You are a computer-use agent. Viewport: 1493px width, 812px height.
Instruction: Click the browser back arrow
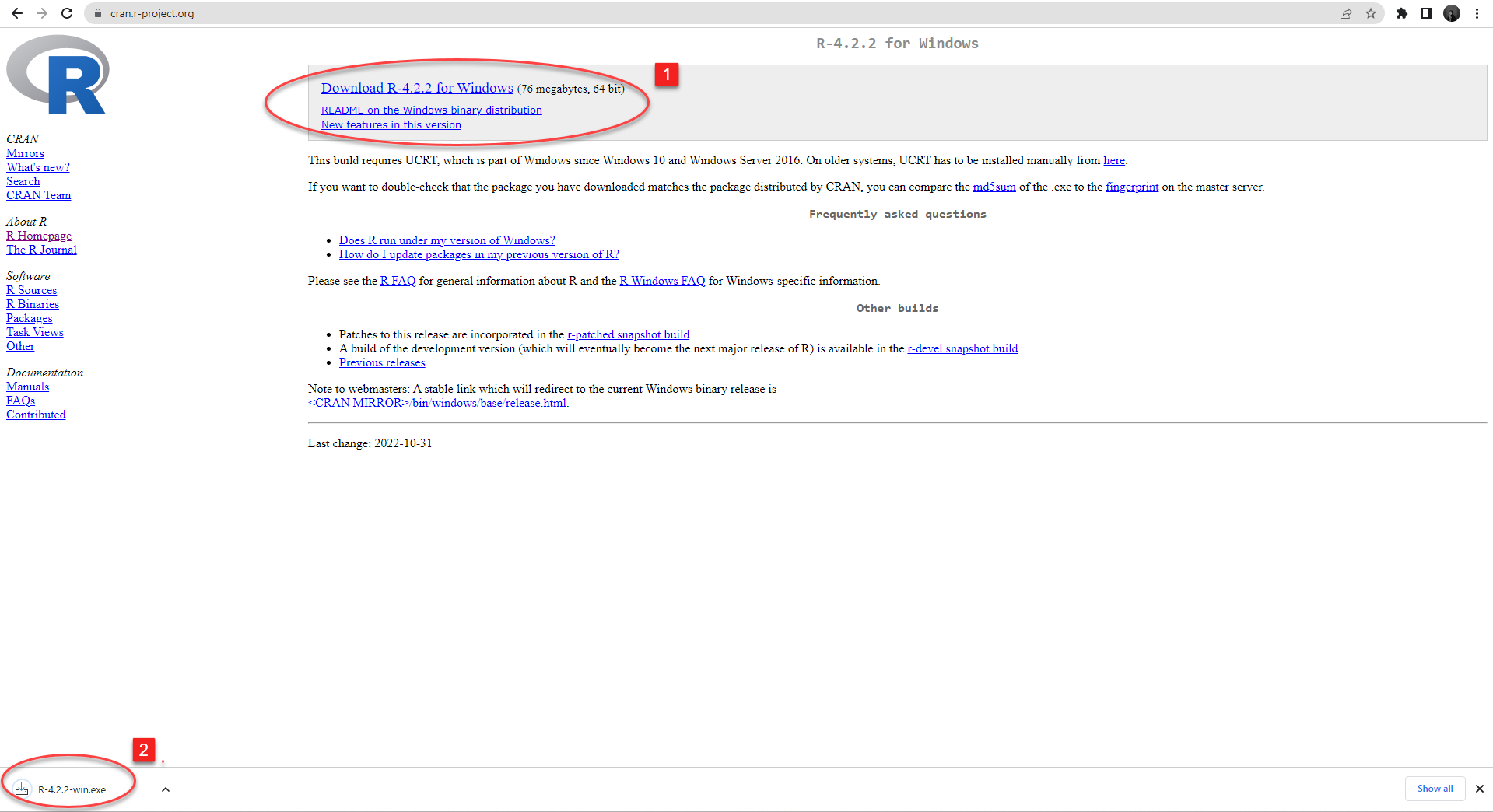pos(17,13)
